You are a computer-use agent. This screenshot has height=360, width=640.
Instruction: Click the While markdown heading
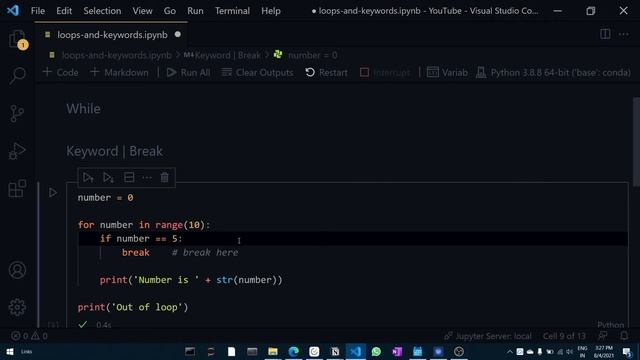click(84, 109)
